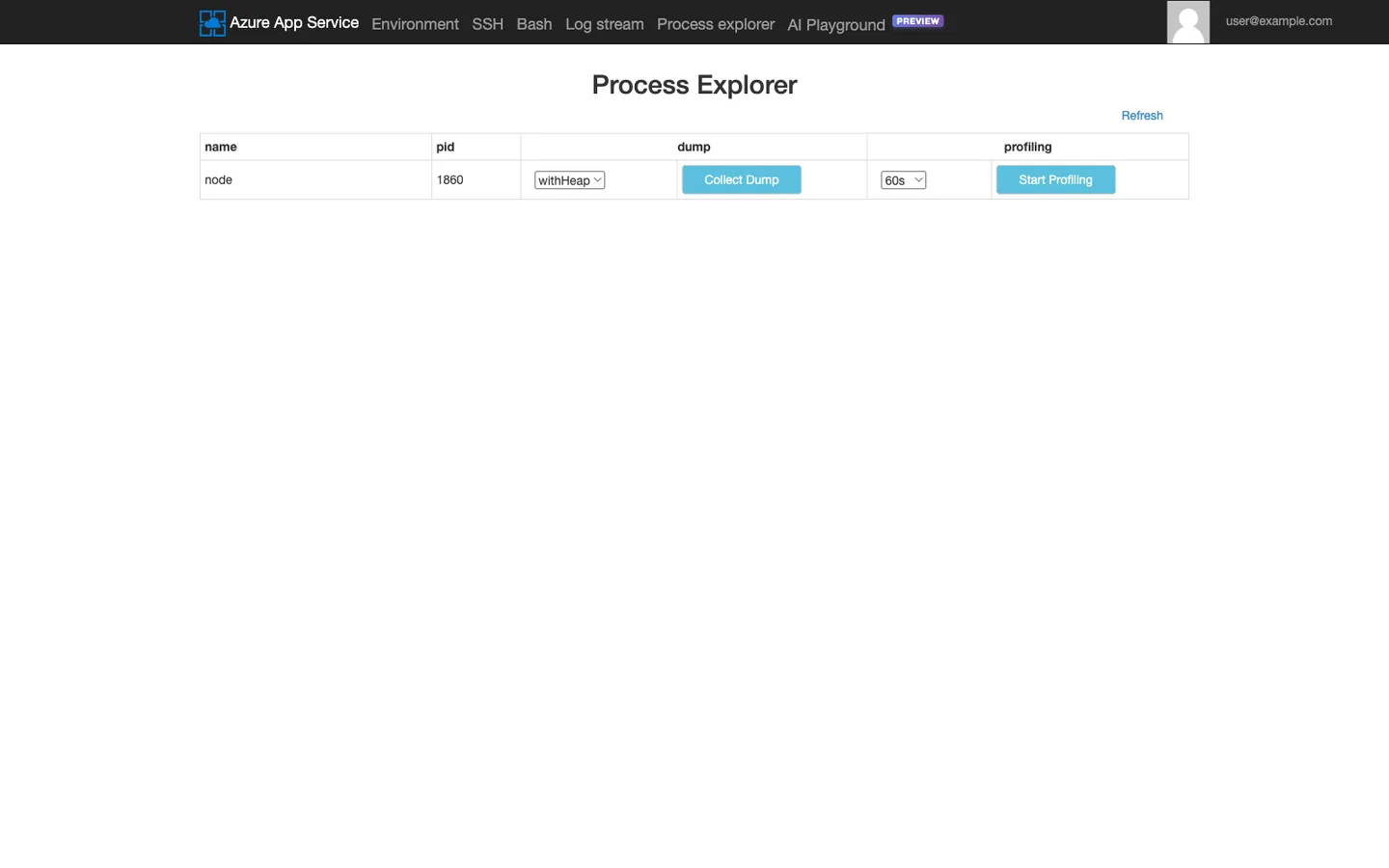The height and width of the screenshot is (868, 1389).
Task: Collect a dump for node
Action: [742, 179]
